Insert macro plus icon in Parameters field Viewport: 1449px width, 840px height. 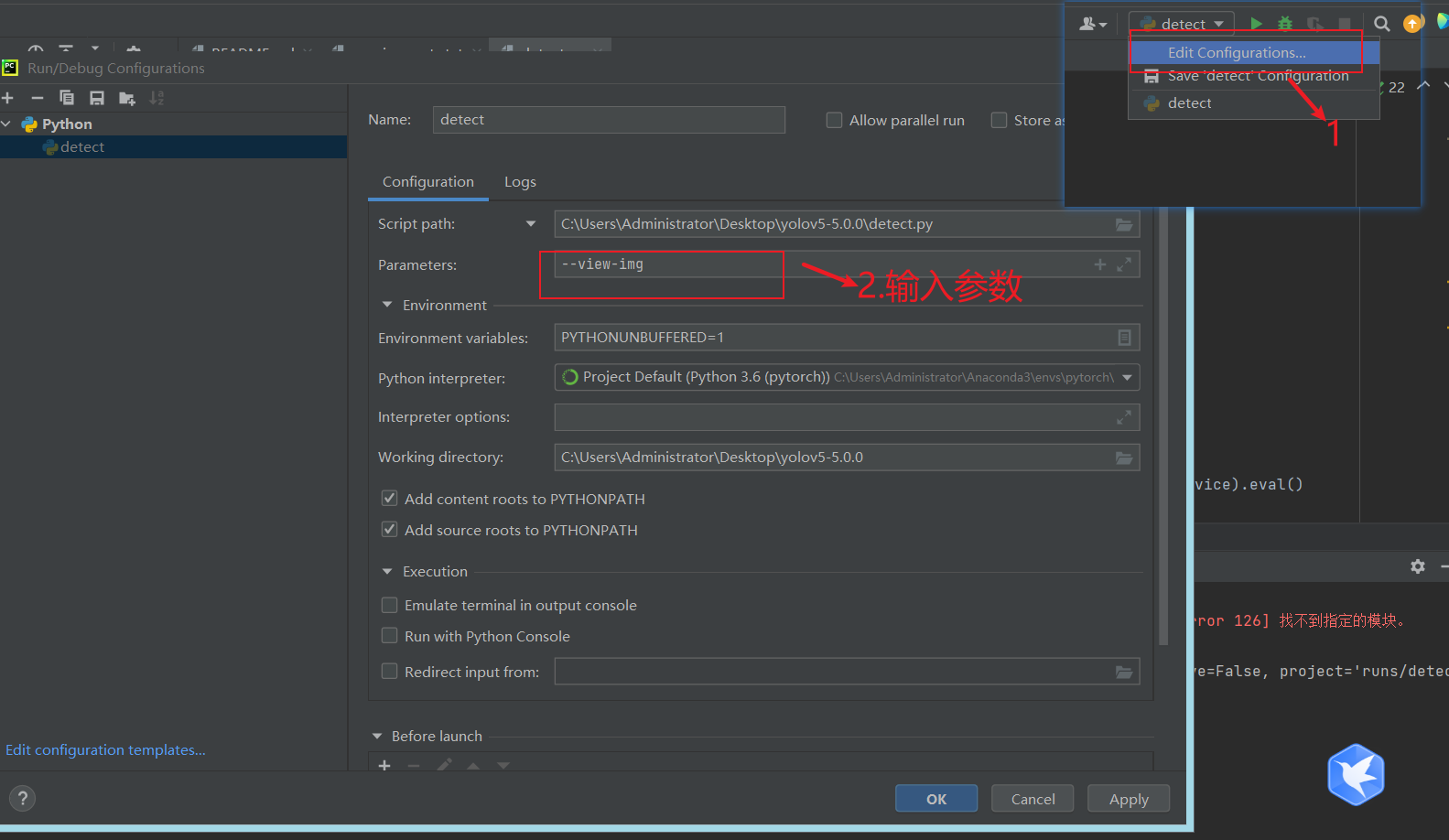tap(1100, 264)
